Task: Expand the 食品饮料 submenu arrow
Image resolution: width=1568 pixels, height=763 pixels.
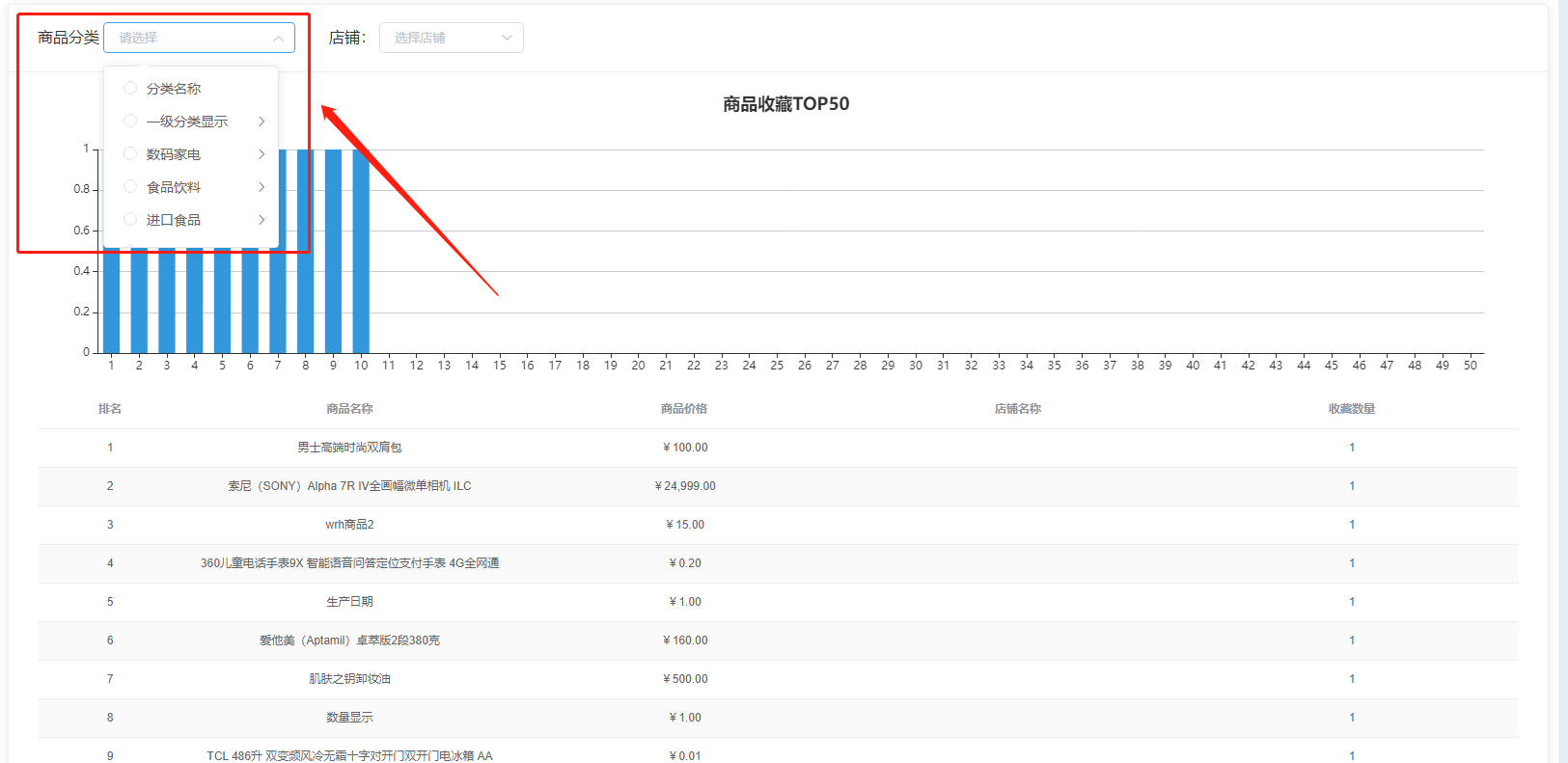Action: pos(261,187)
